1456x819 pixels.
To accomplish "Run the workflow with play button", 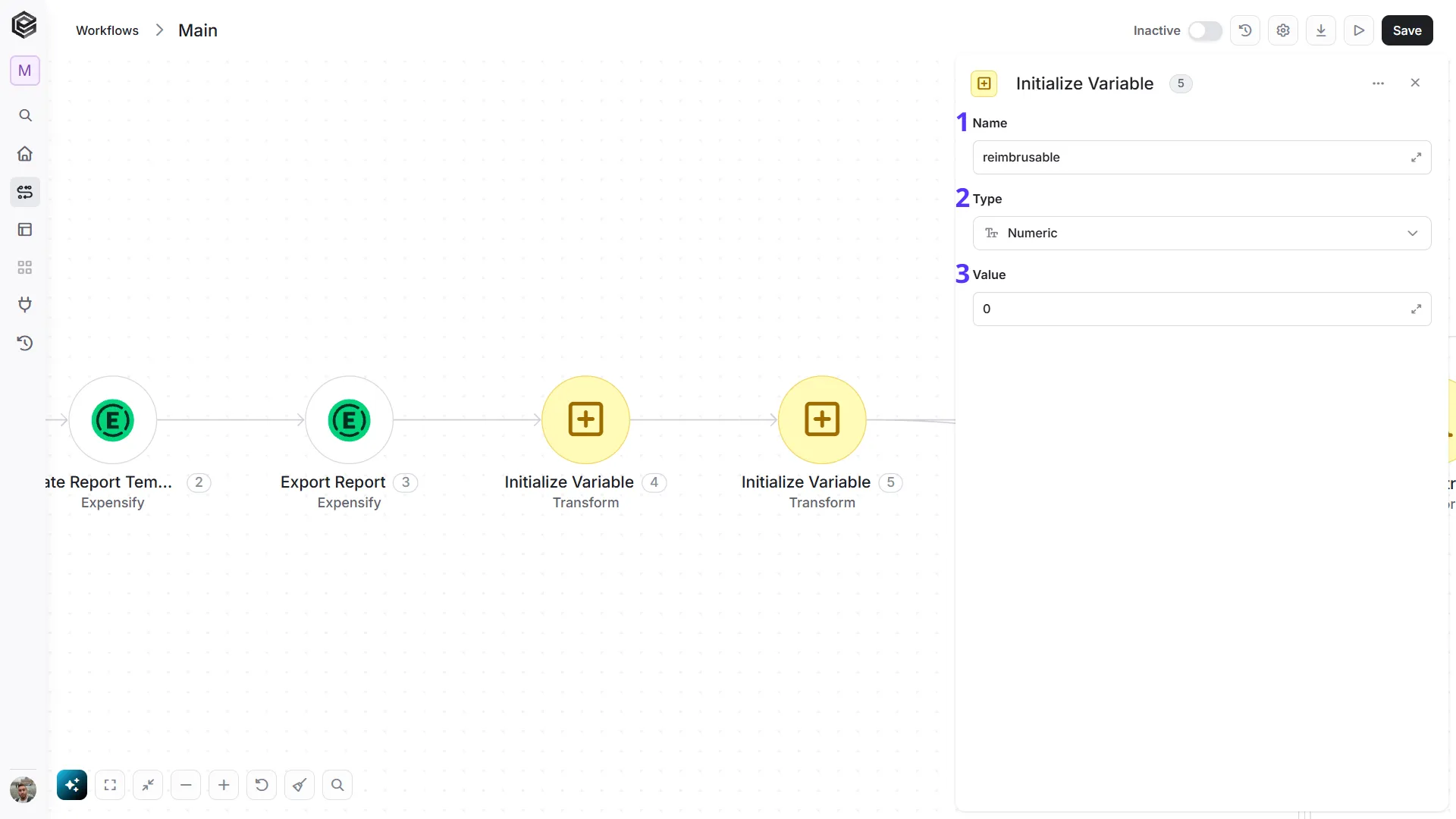I will pyautogui.click(x=1359, y=30).
